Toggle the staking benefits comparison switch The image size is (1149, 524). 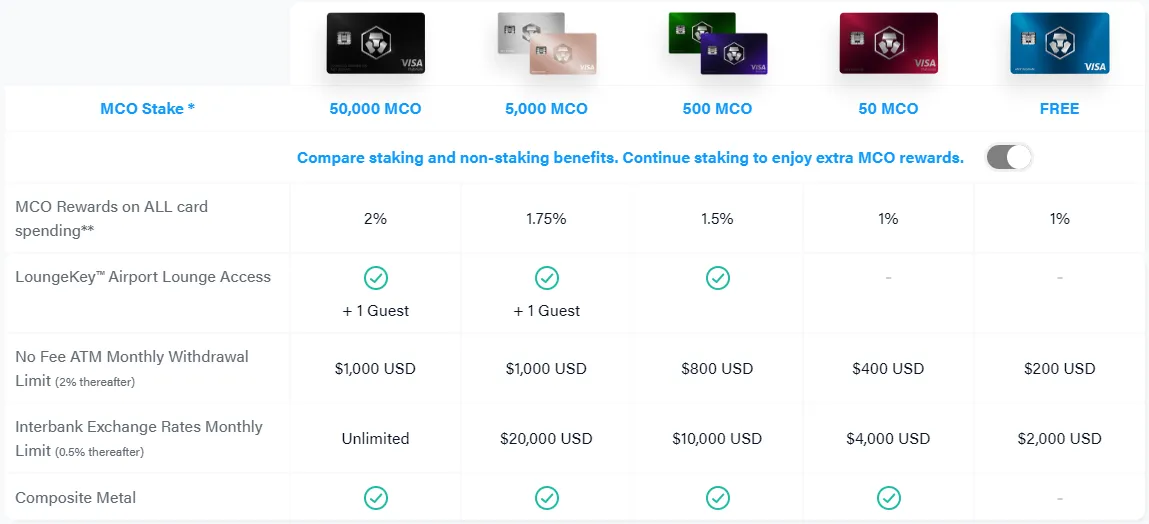point(1008,158)
